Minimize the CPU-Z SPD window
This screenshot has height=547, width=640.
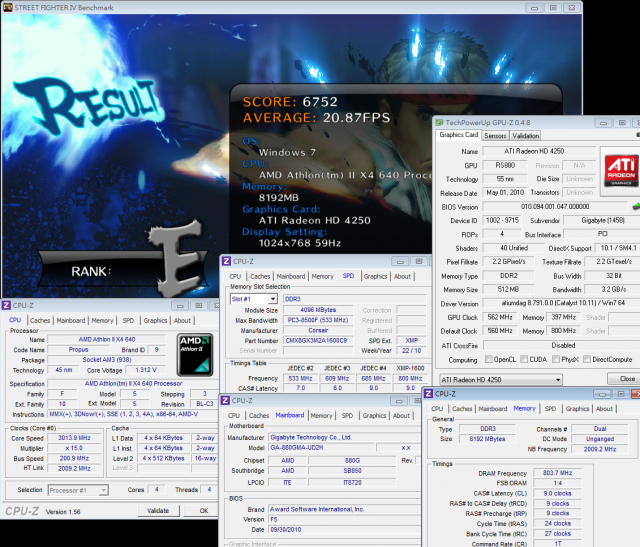point(400,262)
